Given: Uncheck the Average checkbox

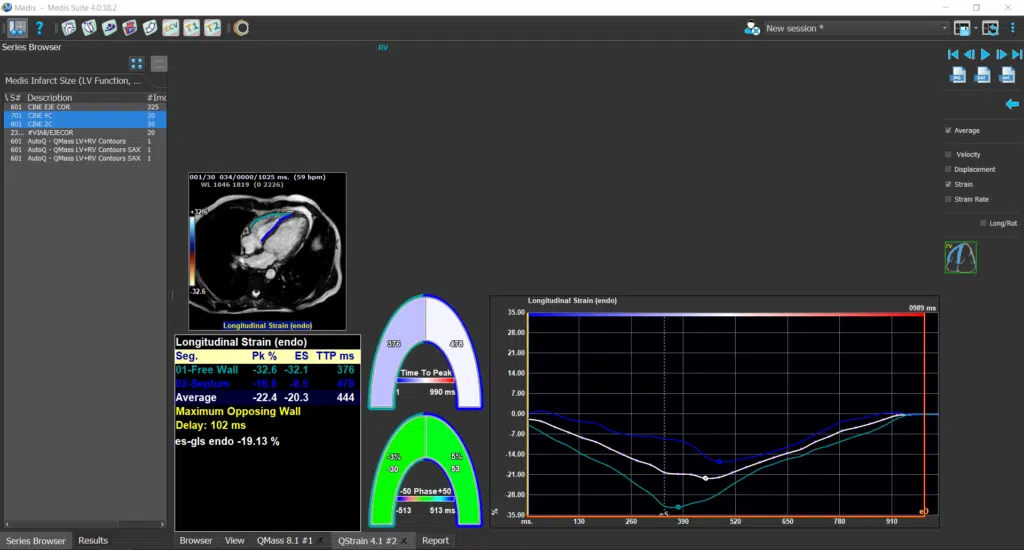Looking at the screenshot, I should pyautogui.click(x=948, y=131).
